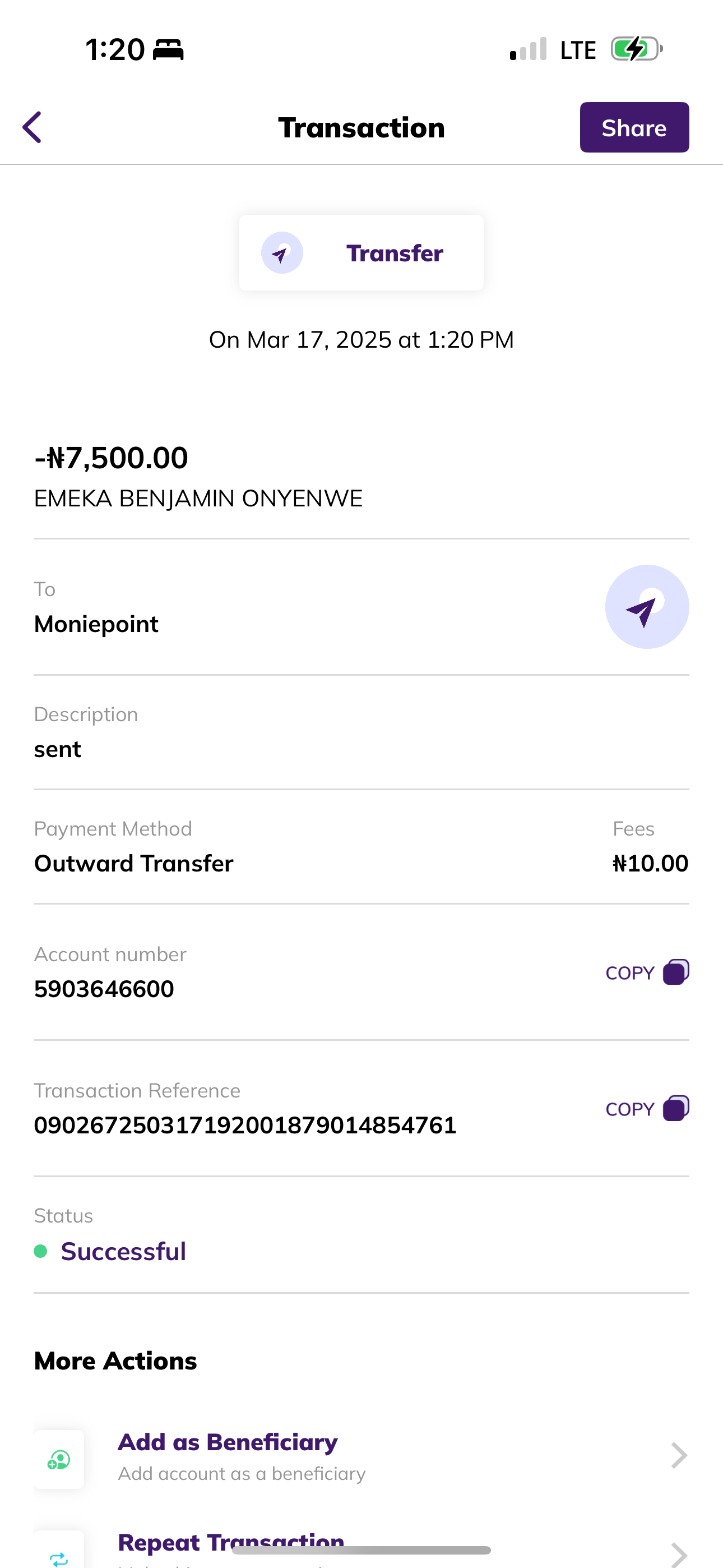Screen dimensions: 723x1568
Task: Tap the Moniepoint recipient plane icon
Action: (646, 607)
